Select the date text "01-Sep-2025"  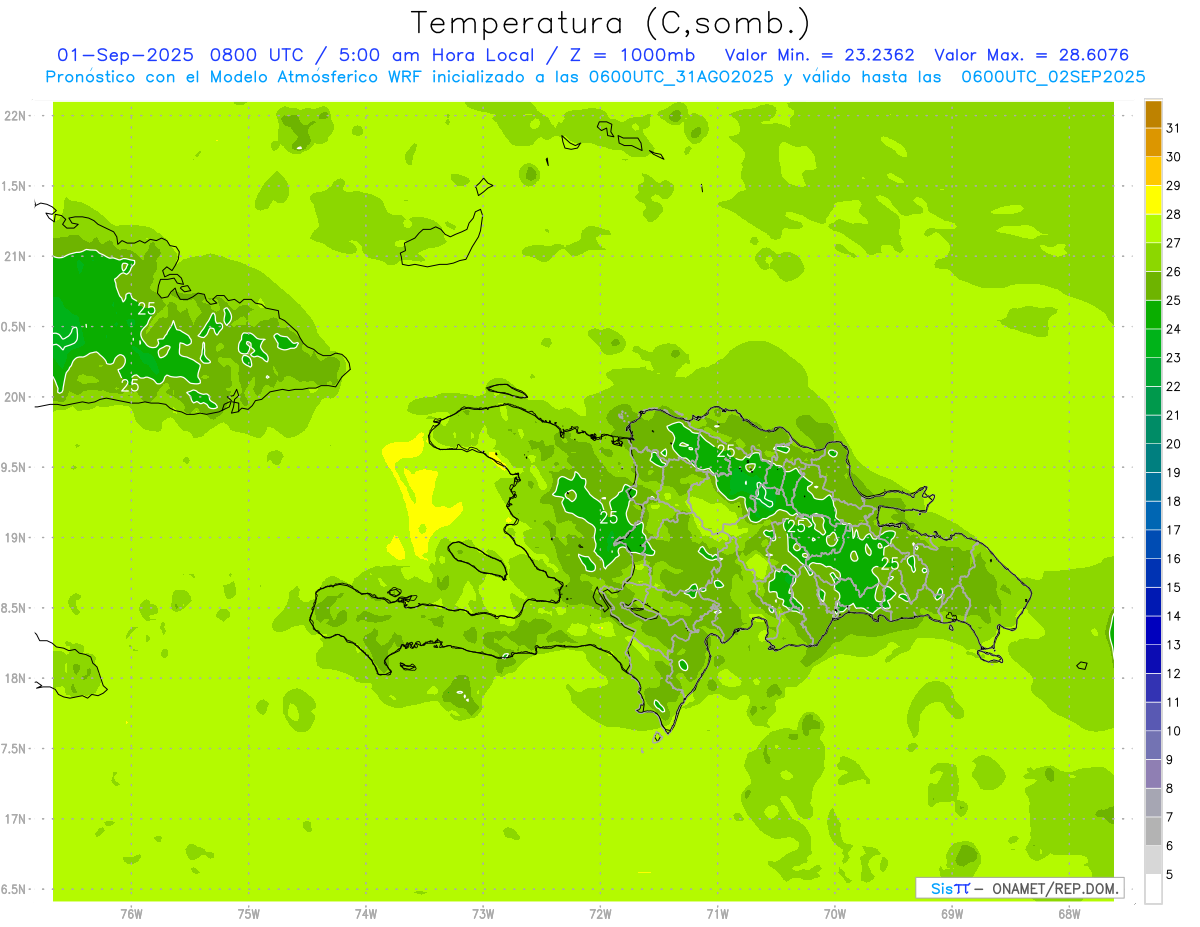pyautogui.click(x=126, y=55)
